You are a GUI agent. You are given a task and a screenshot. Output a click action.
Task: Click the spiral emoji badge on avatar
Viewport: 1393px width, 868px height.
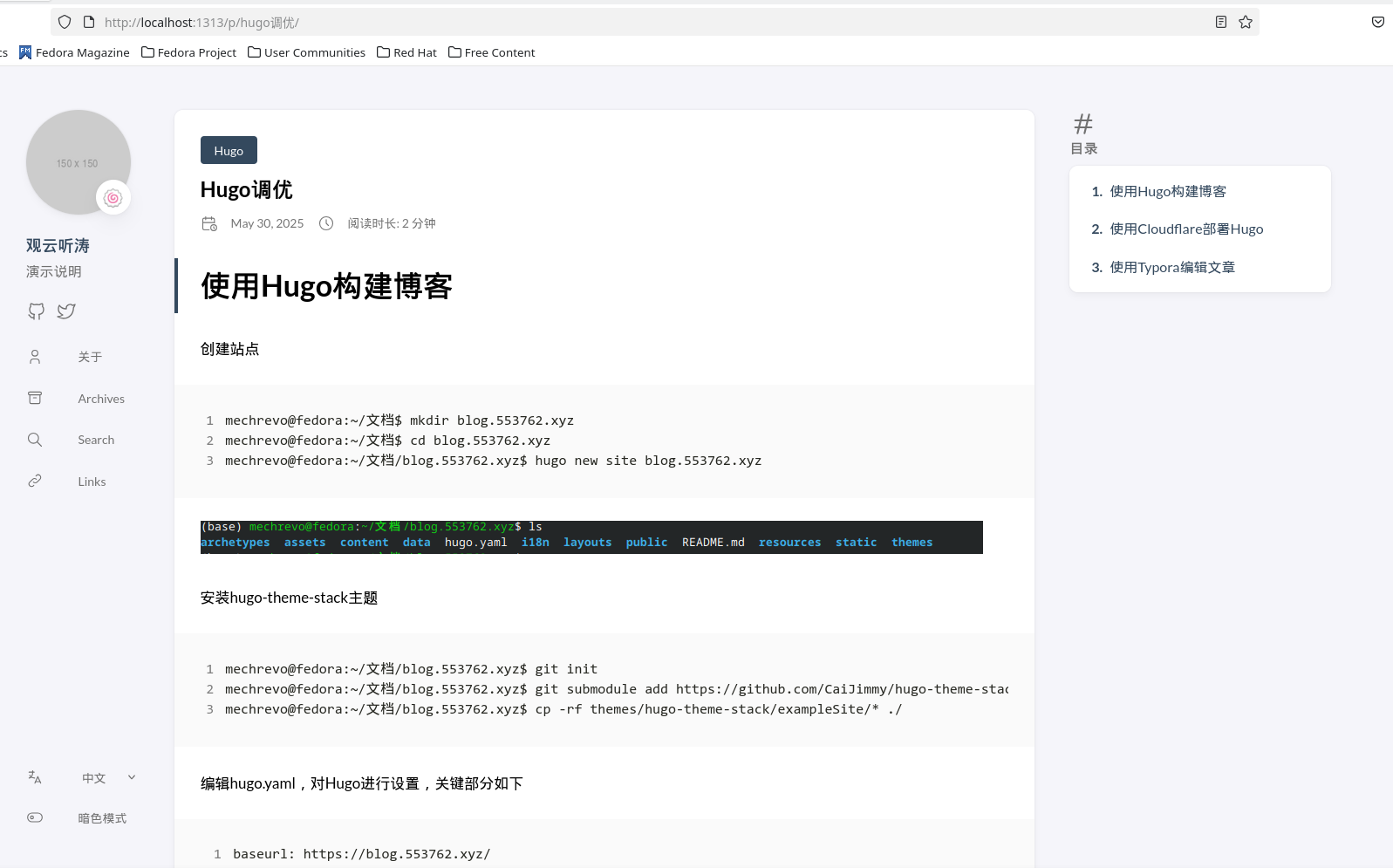pyautogui.click(x=113, y=198)
